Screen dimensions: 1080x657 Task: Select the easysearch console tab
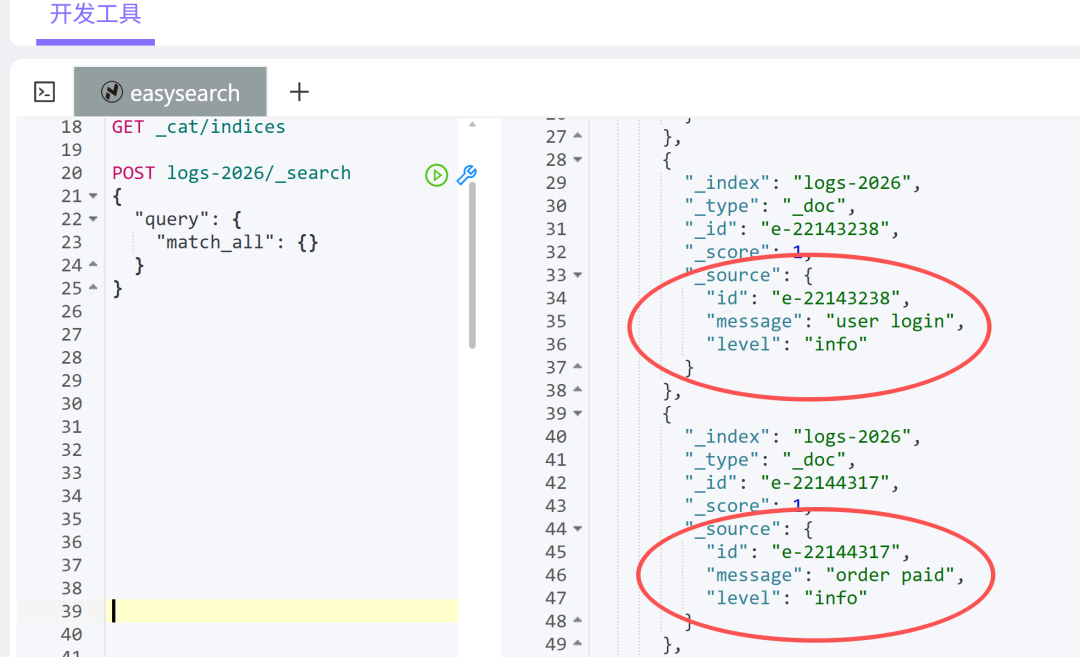[170, 92]
